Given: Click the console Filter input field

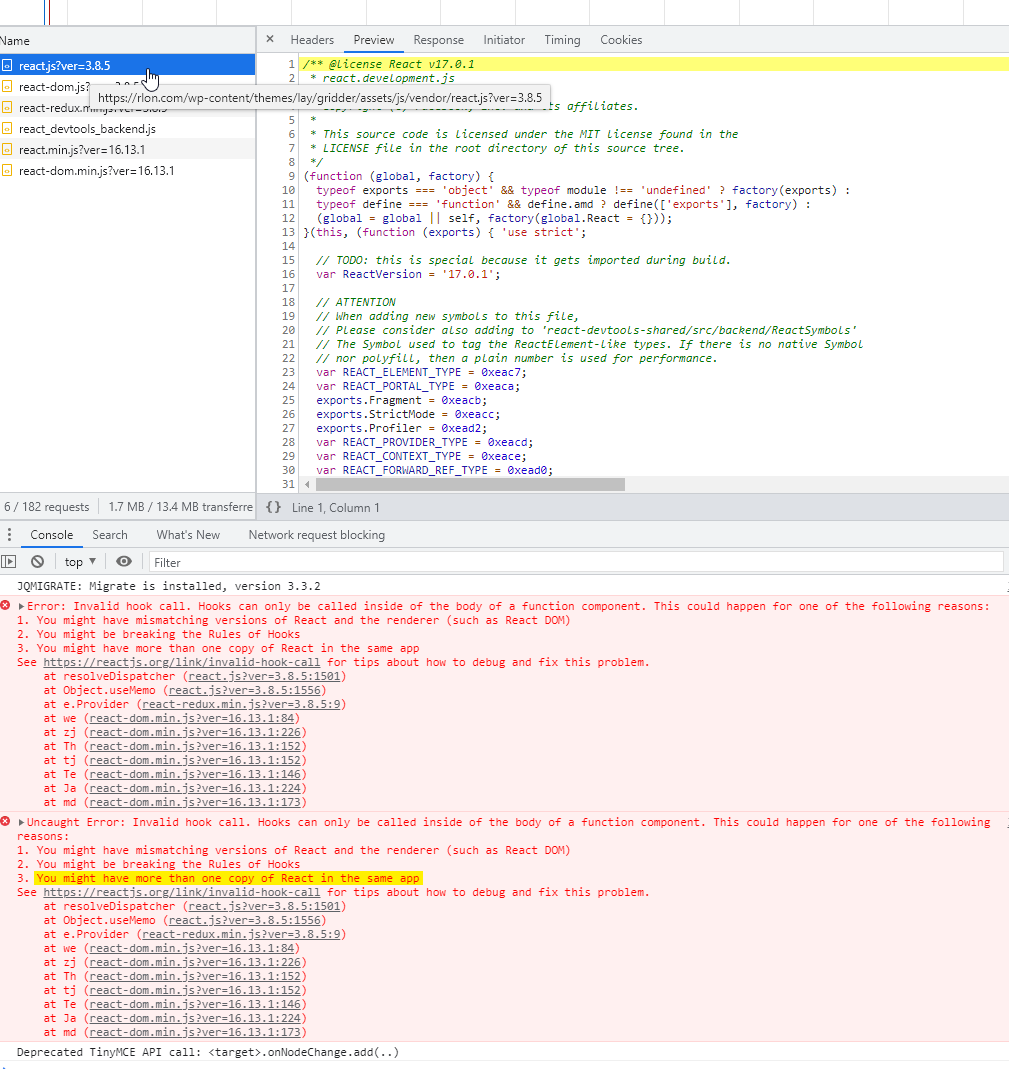Looking at the screenshot, I should [x=575, y=562].
